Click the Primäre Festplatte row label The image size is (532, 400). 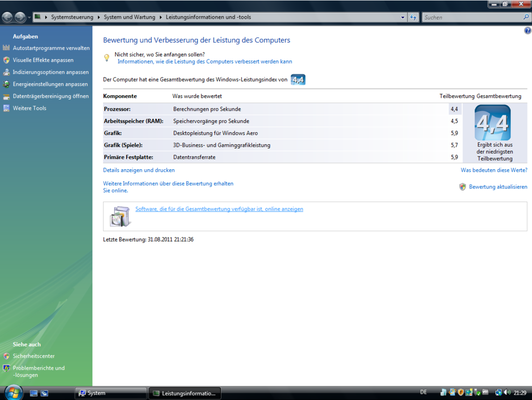pos(128,157)
